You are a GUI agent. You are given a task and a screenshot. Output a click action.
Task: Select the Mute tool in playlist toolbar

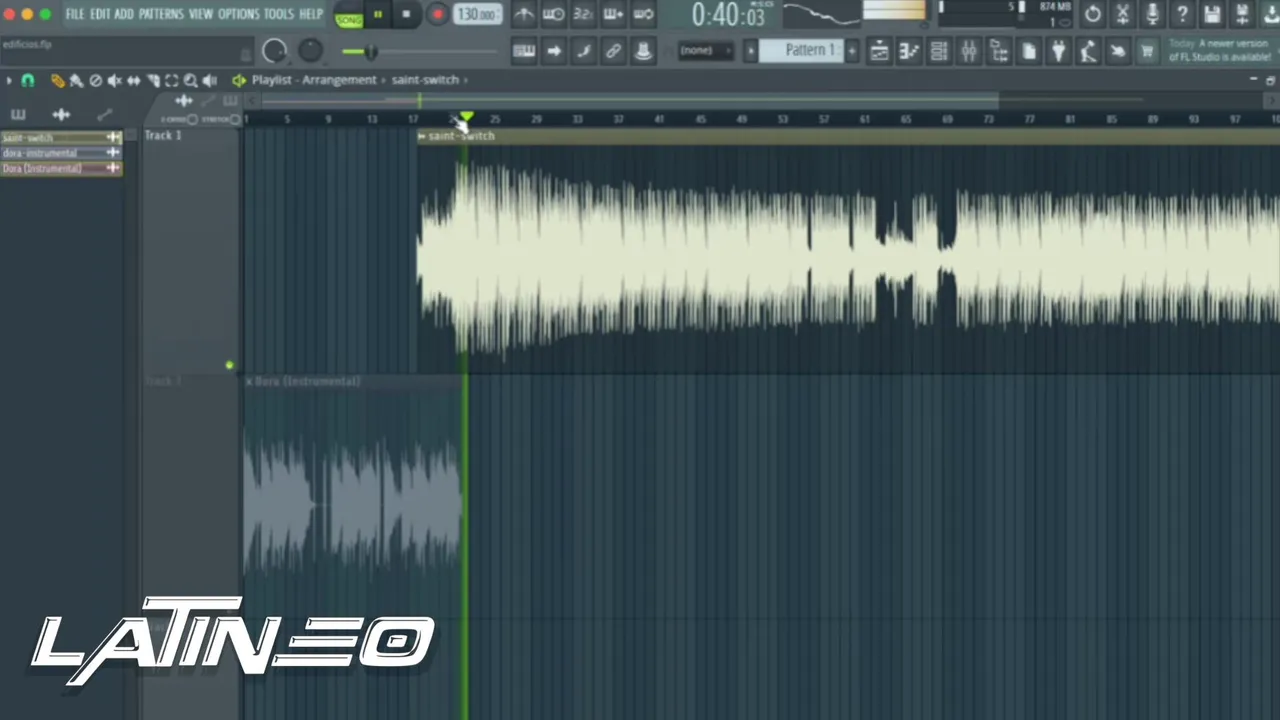(115, 80)
